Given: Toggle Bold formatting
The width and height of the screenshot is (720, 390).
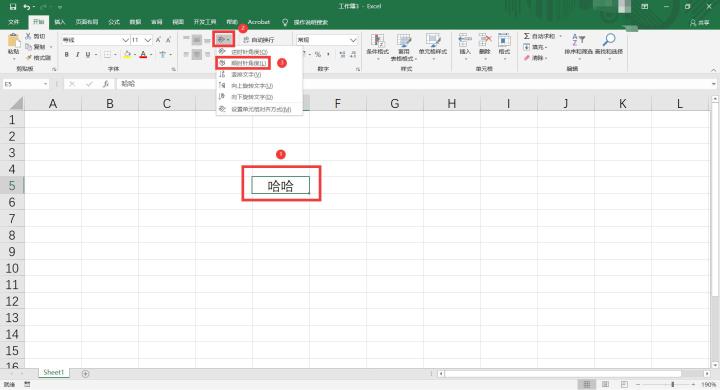Looking at the screenshot, I should point(67,54).
